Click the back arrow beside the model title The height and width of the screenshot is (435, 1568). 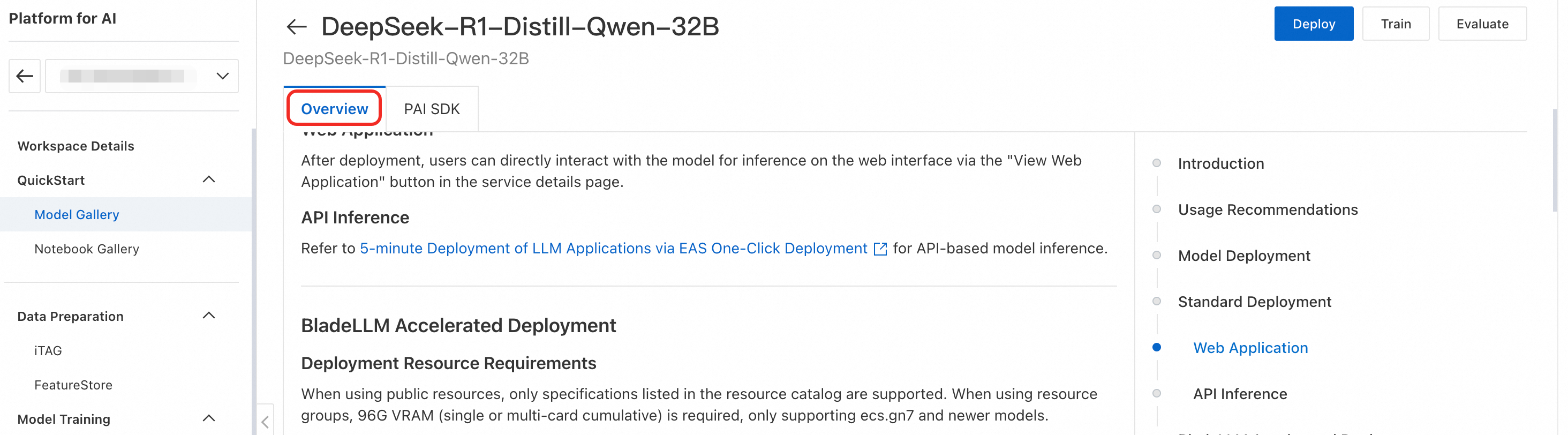pos(297,27)
